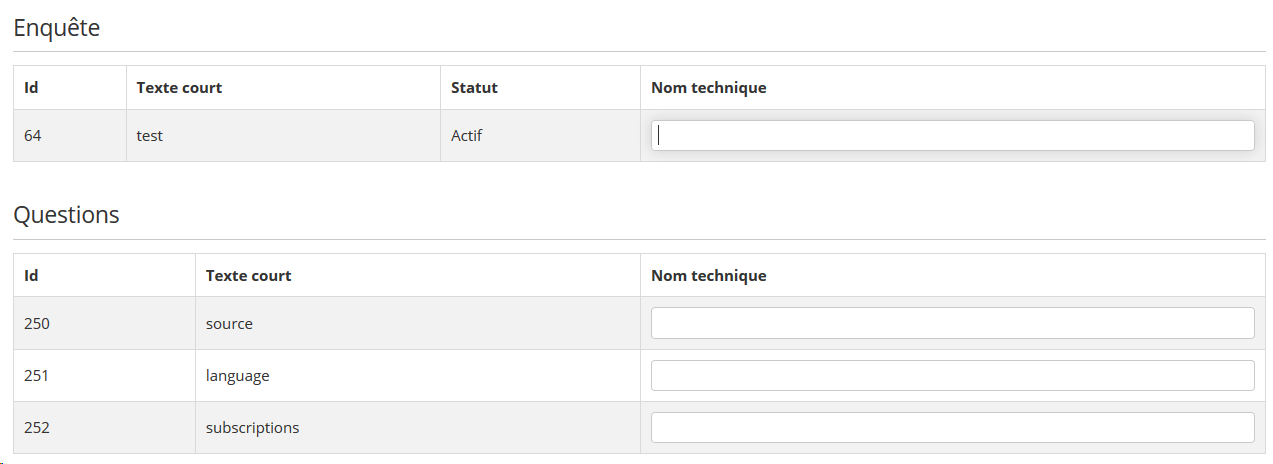This screenshot has height=464, width=1273.
Task: Click the 'Actif' status cell
Action: pos(467,136)
